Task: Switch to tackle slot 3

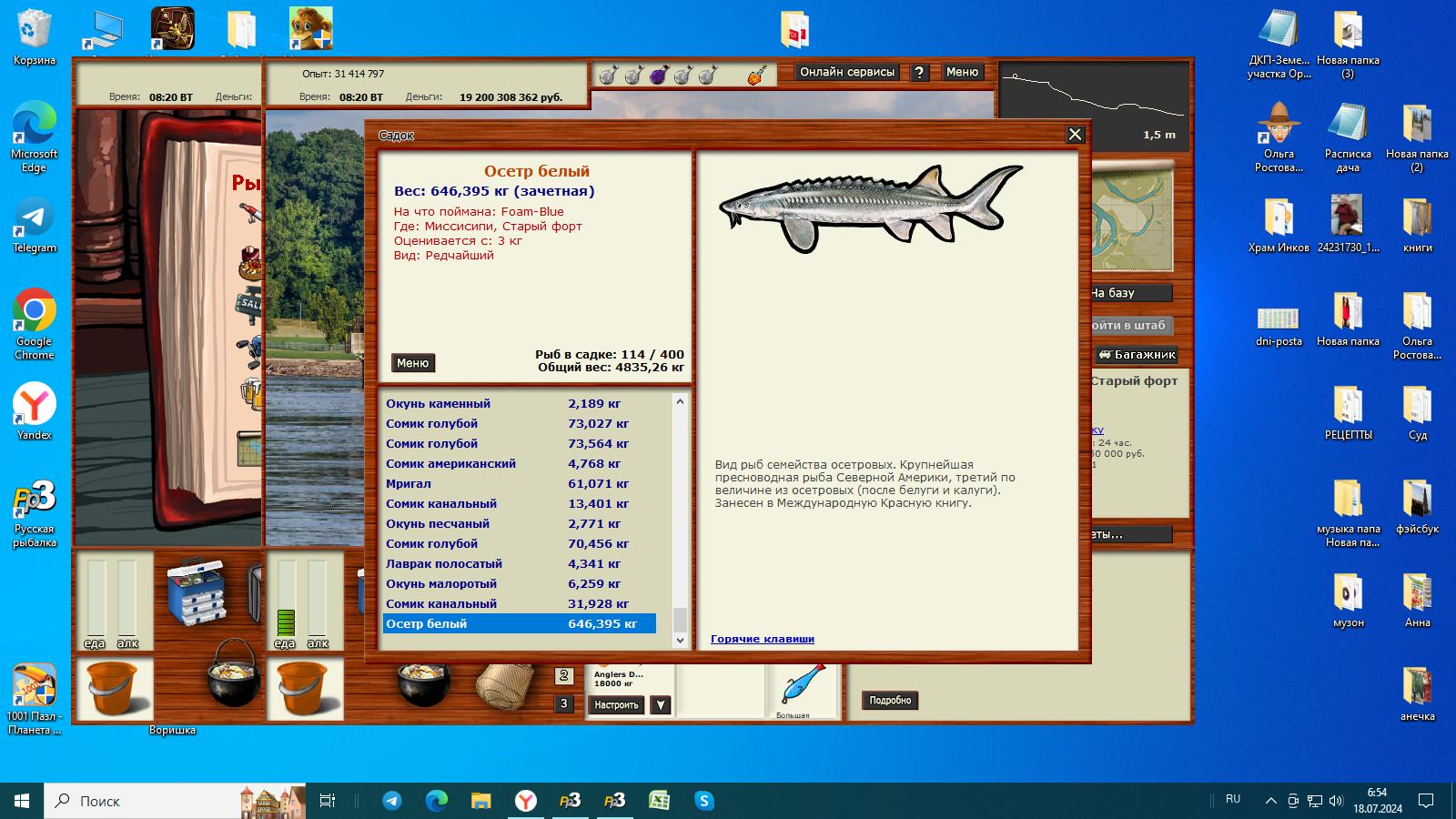Action: [x=564, y=703]
